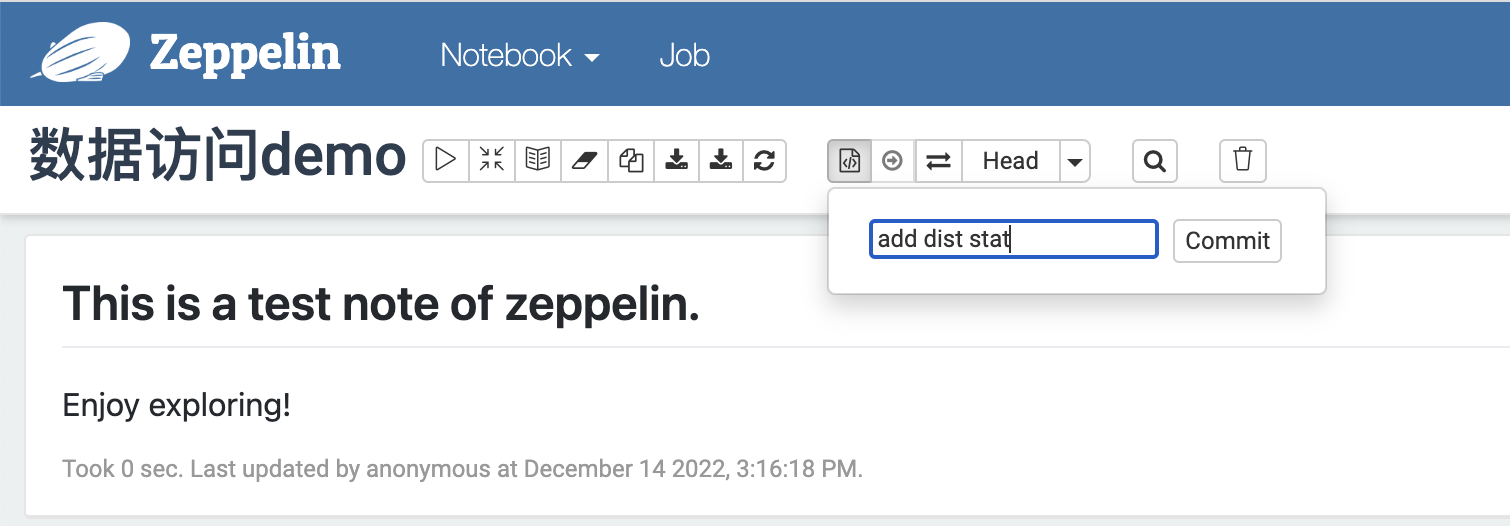Run all paragraphs with the play icon
1510x526 pixels.
tap(446, 160)
